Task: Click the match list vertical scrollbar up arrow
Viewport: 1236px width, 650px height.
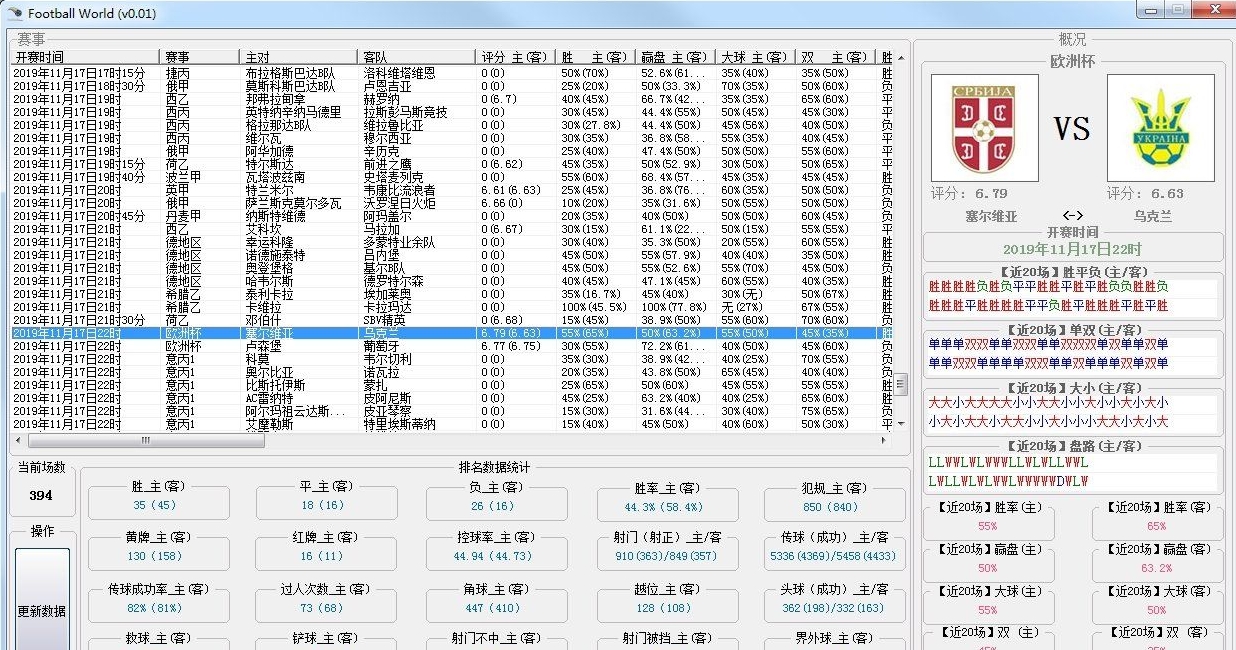Action: [902, 56]
